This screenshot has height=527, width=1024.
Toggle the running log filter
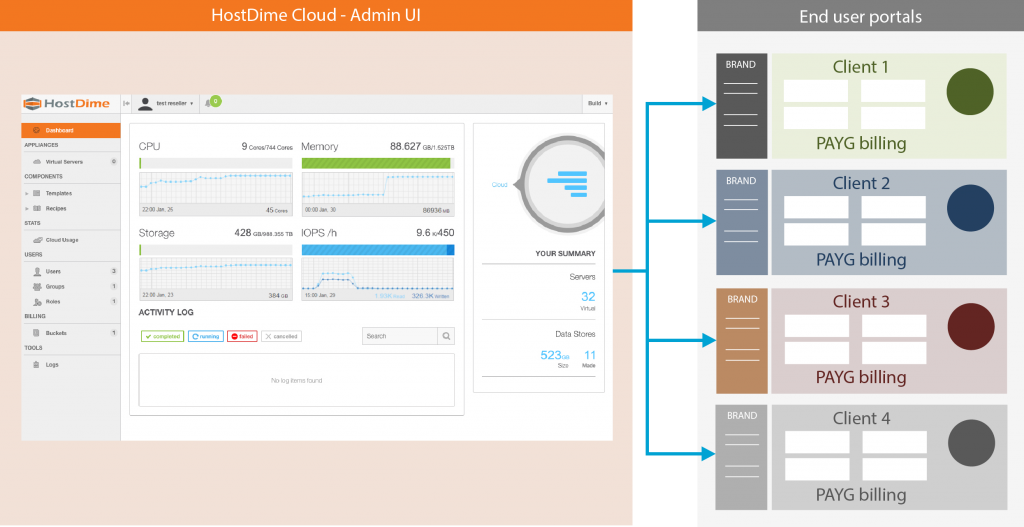[206, 336]
